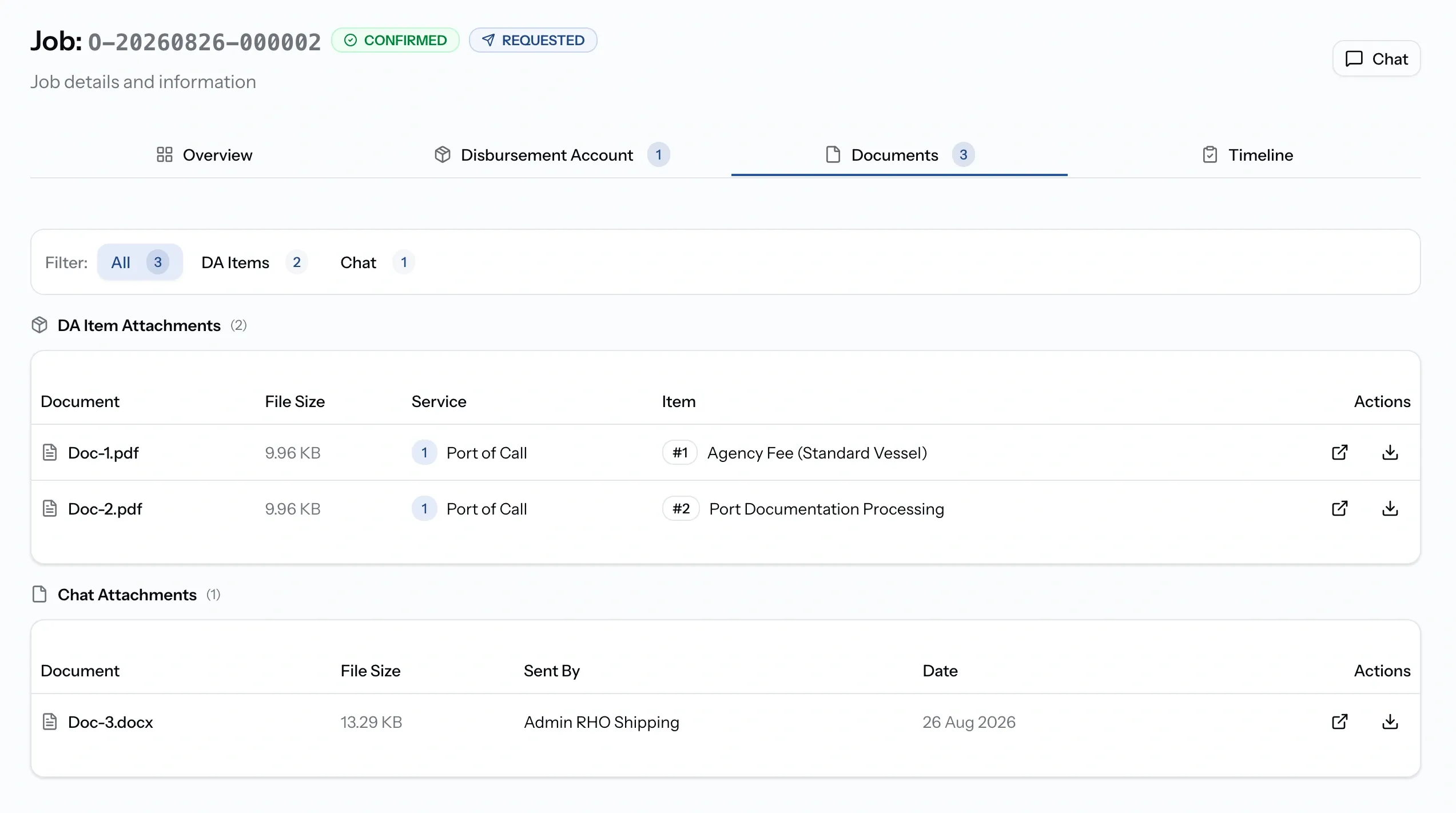Click the Date column header
The height and width of the screenshot is (813, 1456).
coord(940,671)
